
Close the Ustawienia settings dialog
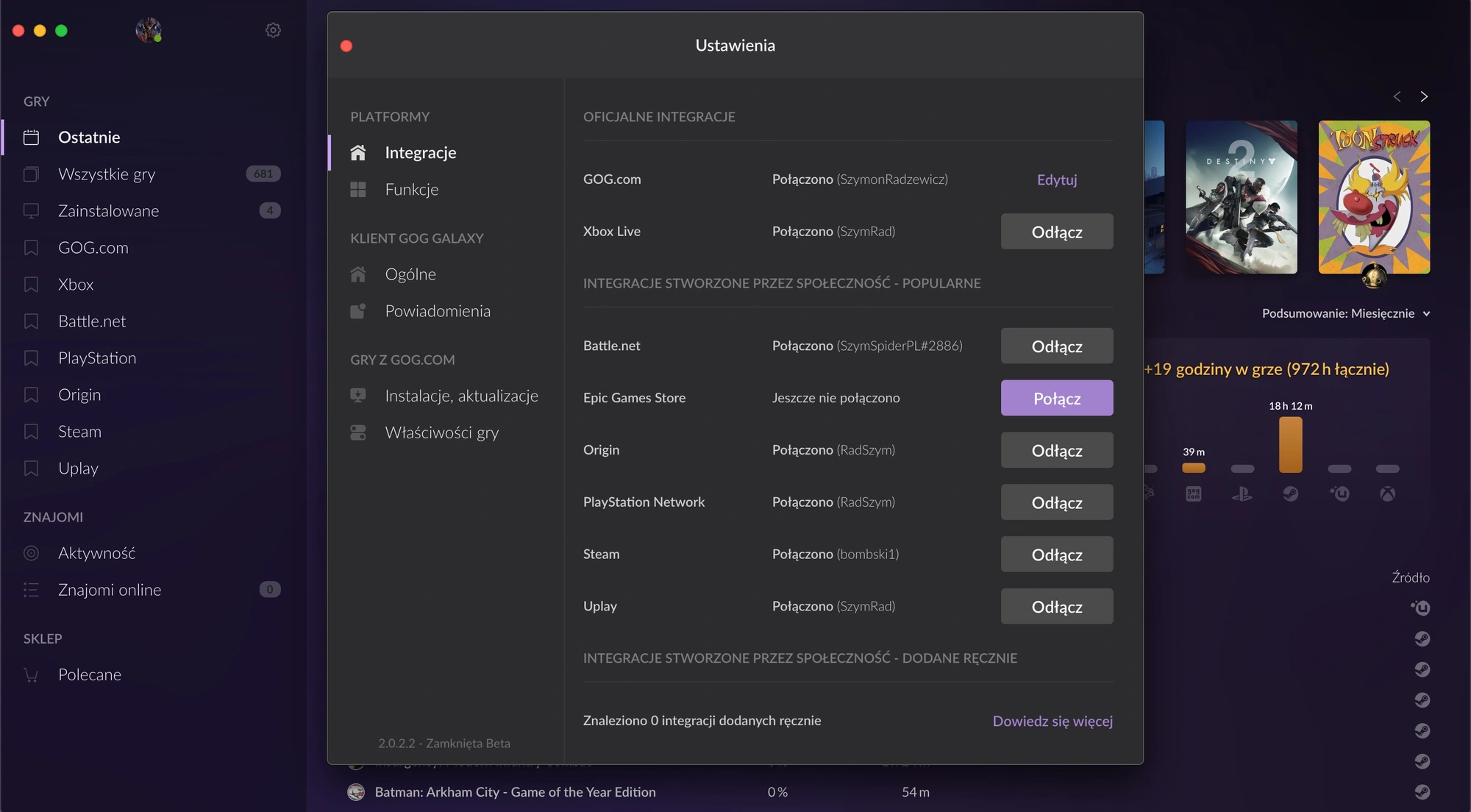346,46
